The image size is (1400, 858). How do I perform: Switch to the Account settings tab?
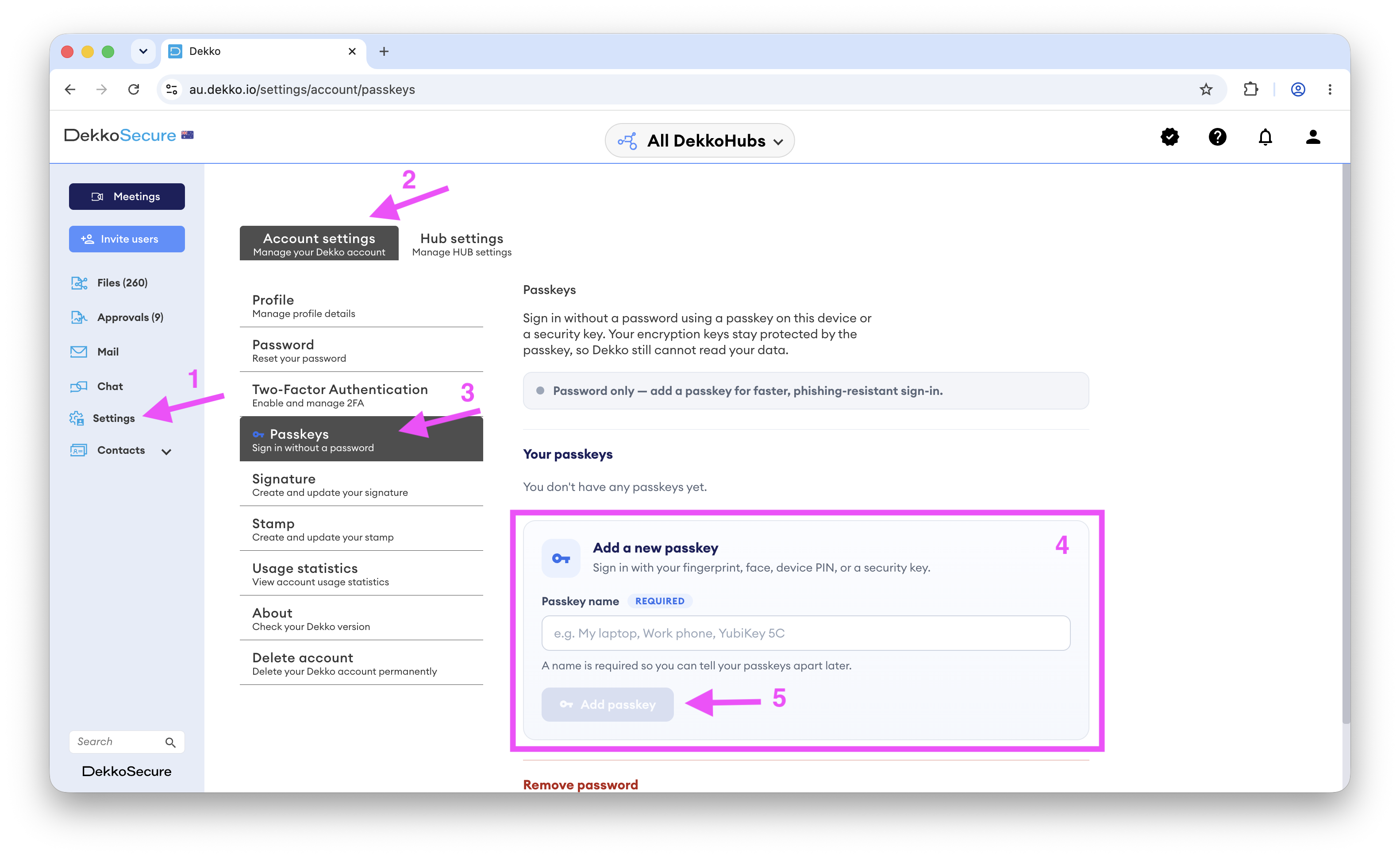[319, 243]
